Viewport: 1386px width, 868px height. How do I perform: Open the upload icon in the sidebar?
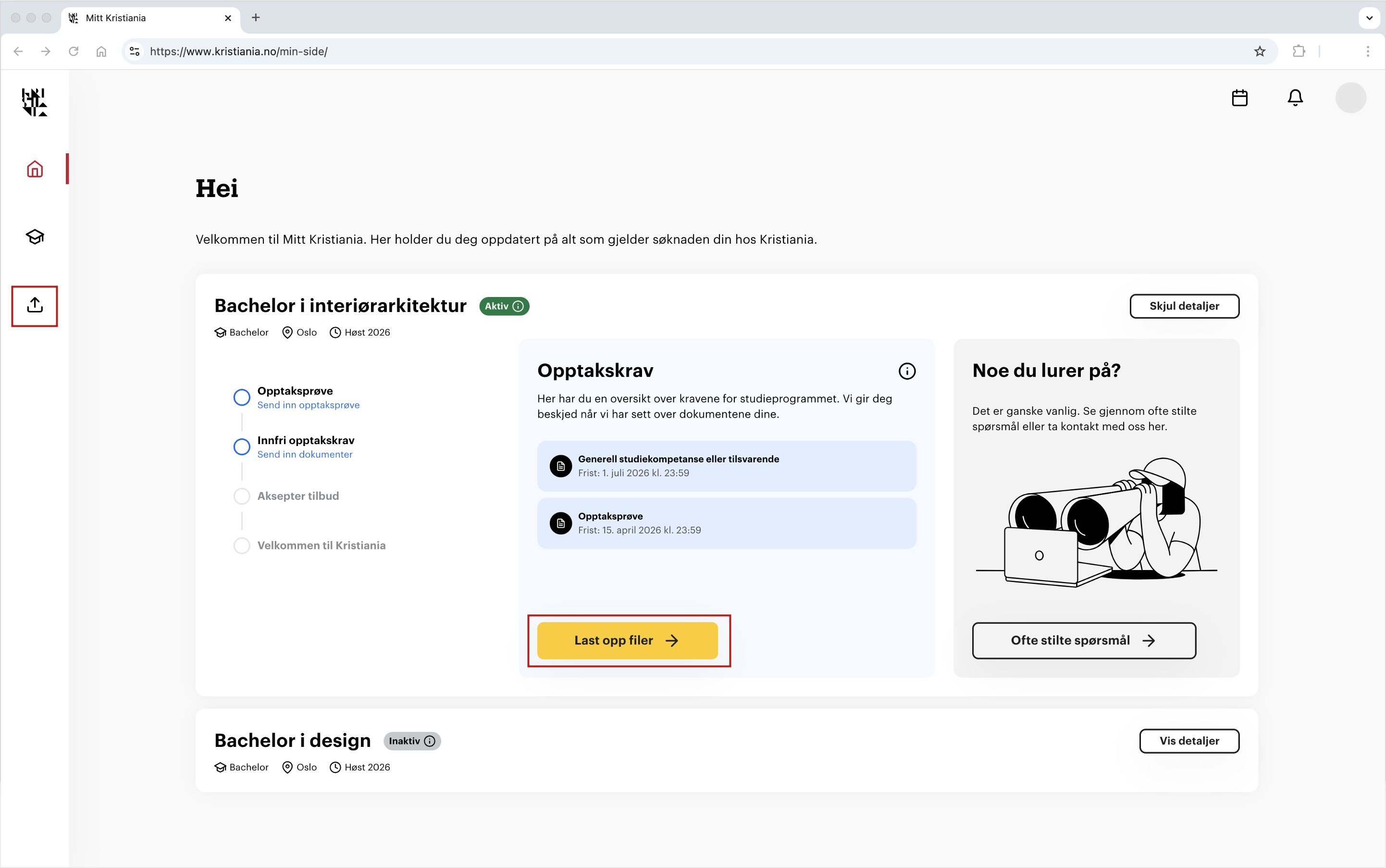(35, 305)
